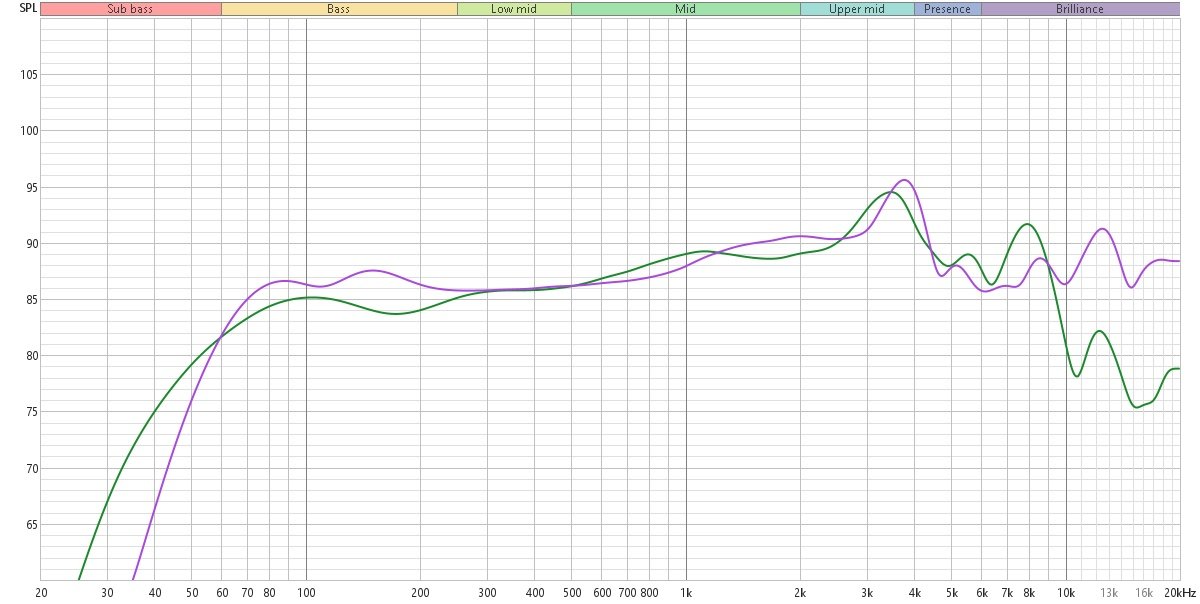Click the green curve's peak at 8k

(1027, 224)
